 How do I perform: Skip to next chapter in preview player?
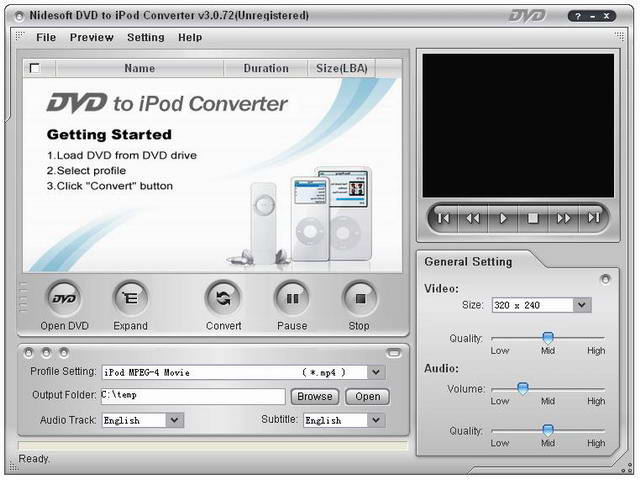click(593, 219)
